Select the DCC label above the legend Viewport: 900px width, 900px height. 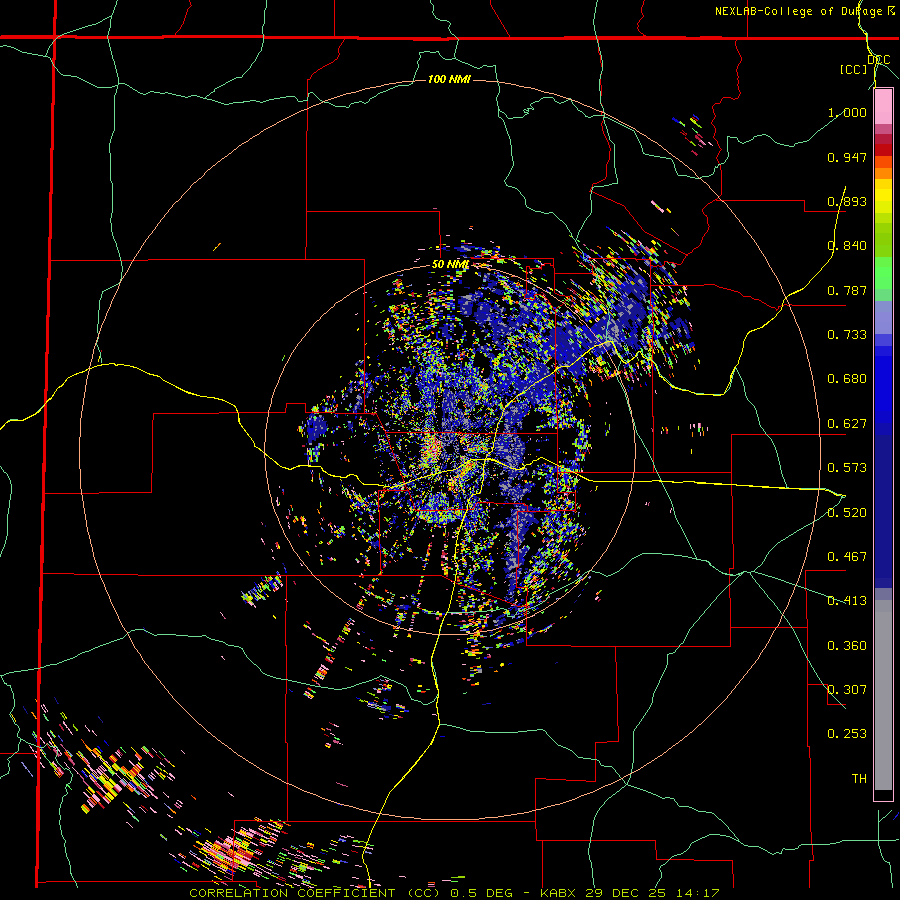[878, 60]
